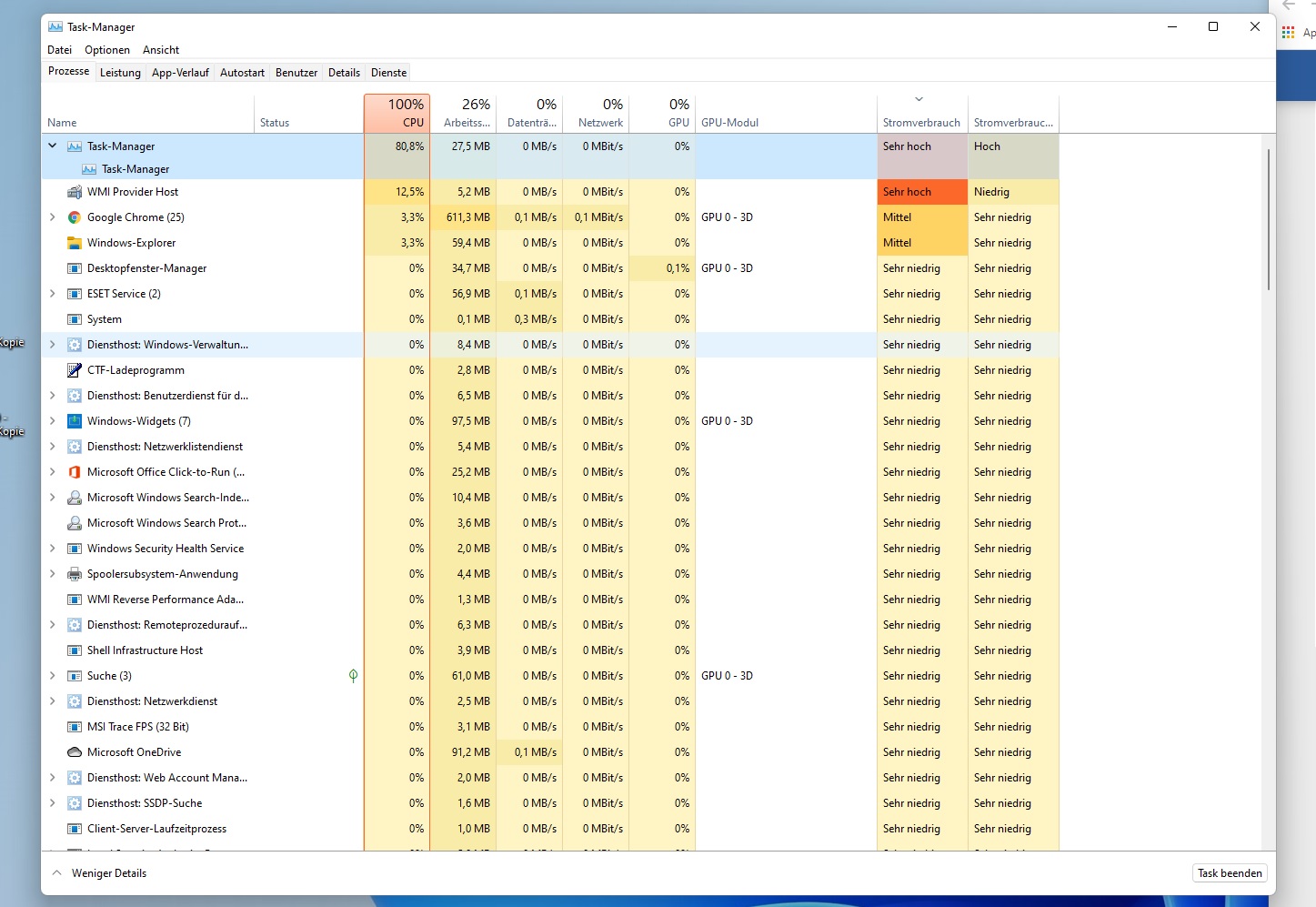Expand the Google Chrome (25) process group
Screen dimensions: 1316x907
pyautogui.click(x=52, y=217)
